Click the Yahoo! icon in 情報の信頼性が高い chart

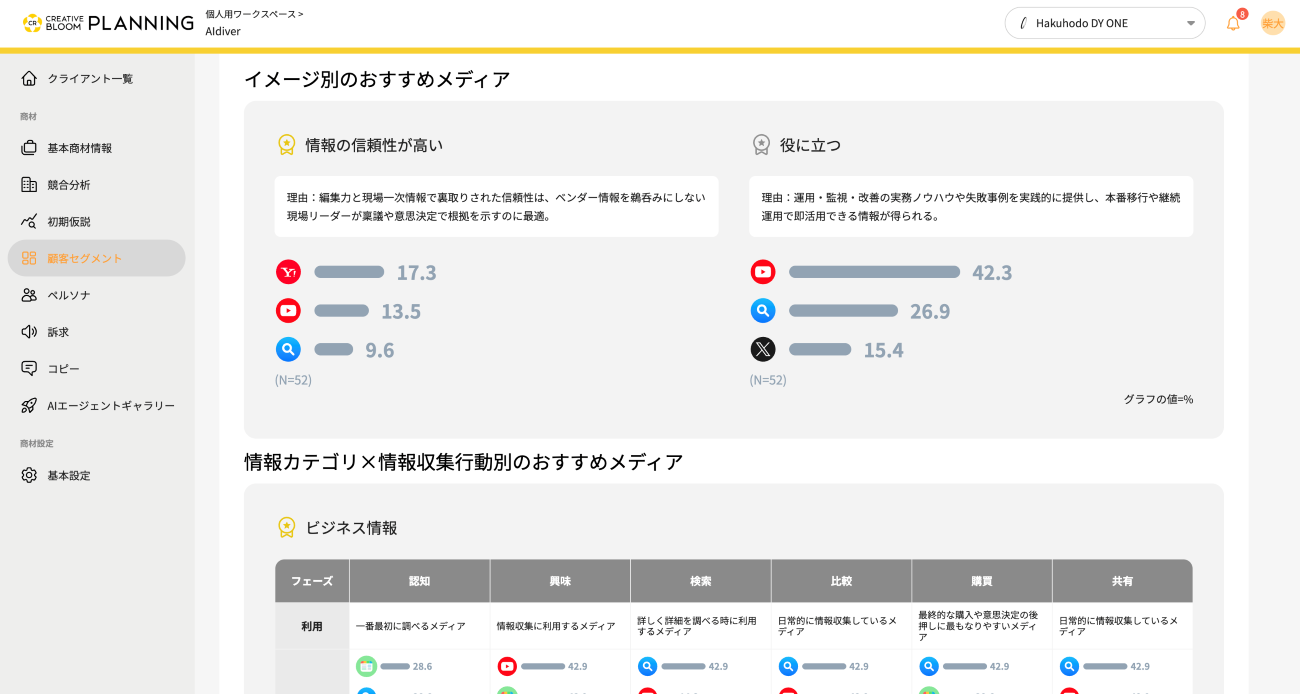tap(288, 271)
